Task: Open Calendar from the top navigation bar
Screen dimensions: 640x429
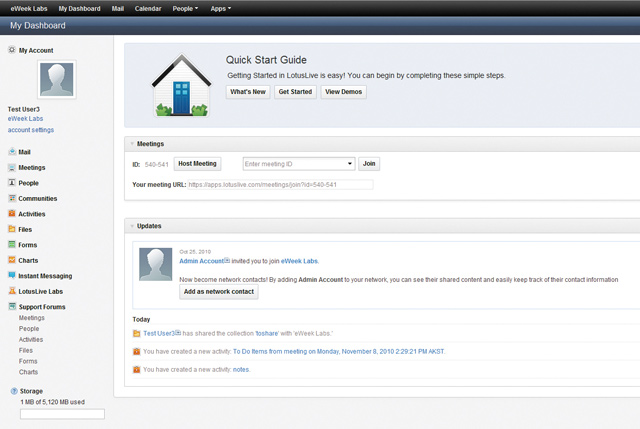Action: point(148,8)
